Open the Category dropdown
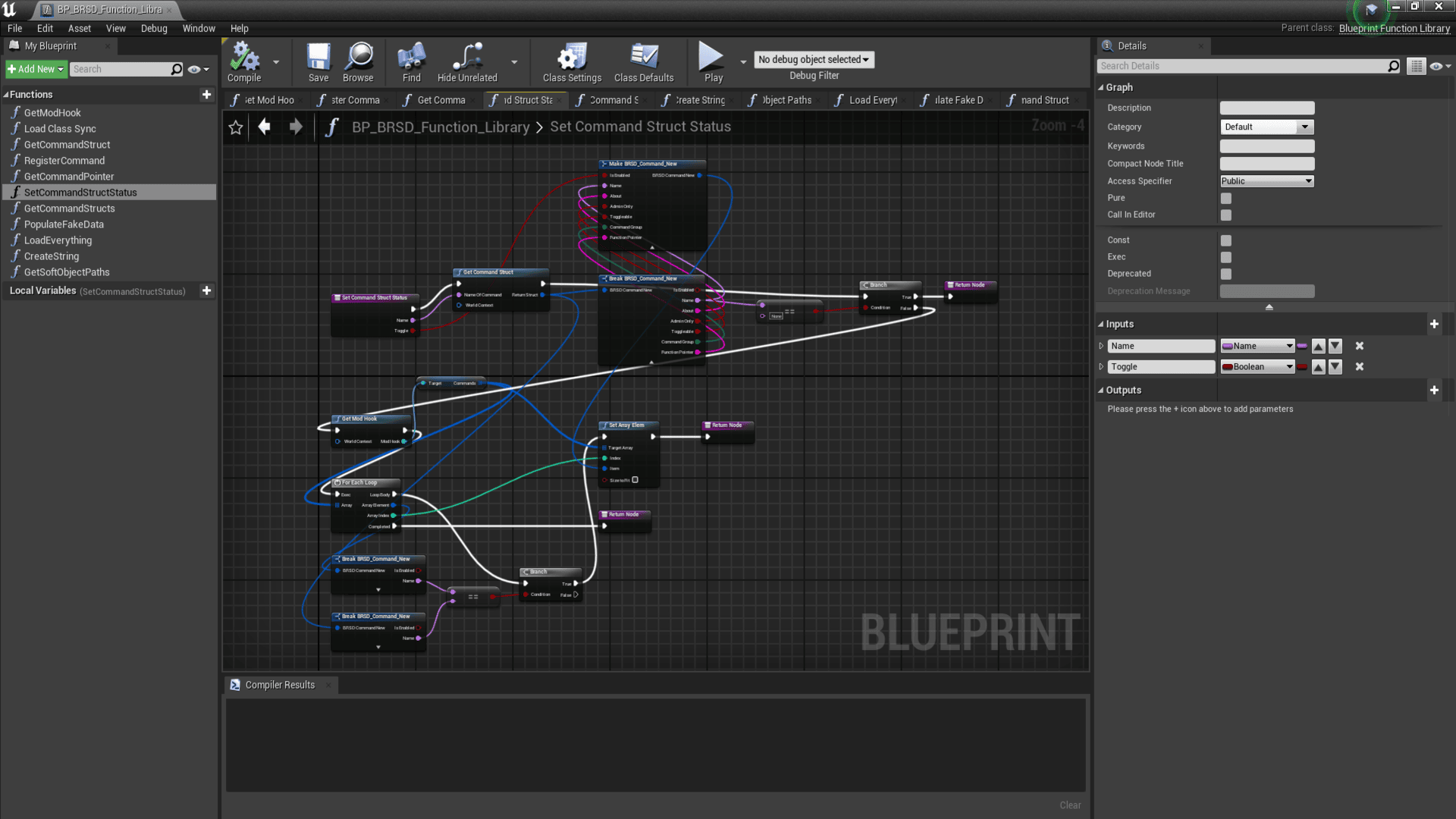 [x=1266, y=127]
